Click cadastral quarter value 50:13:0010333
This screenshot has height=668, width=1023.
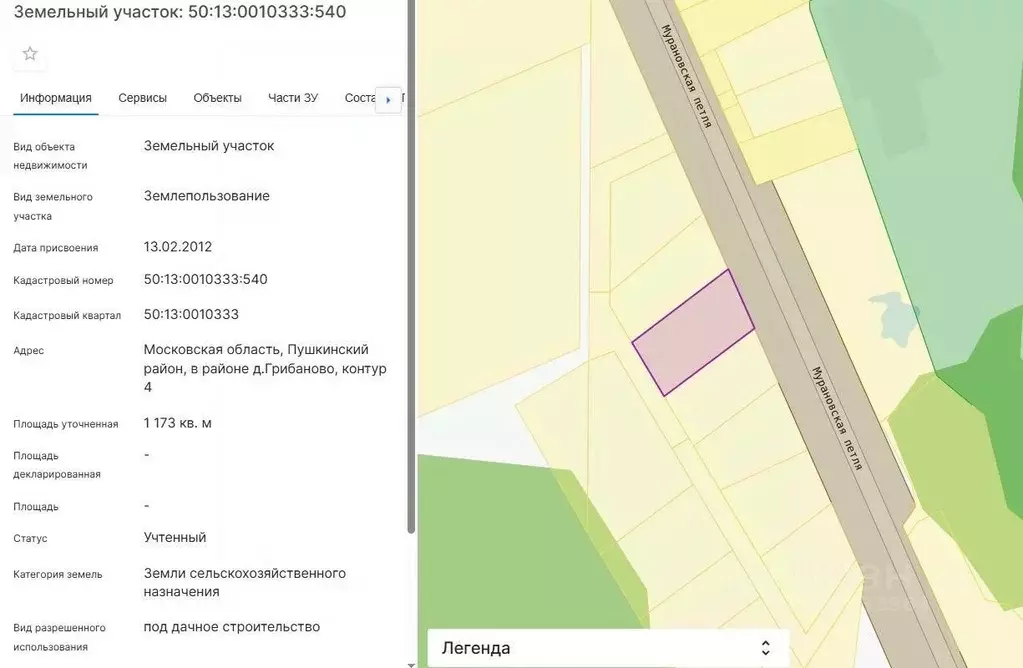click(191, 314)
